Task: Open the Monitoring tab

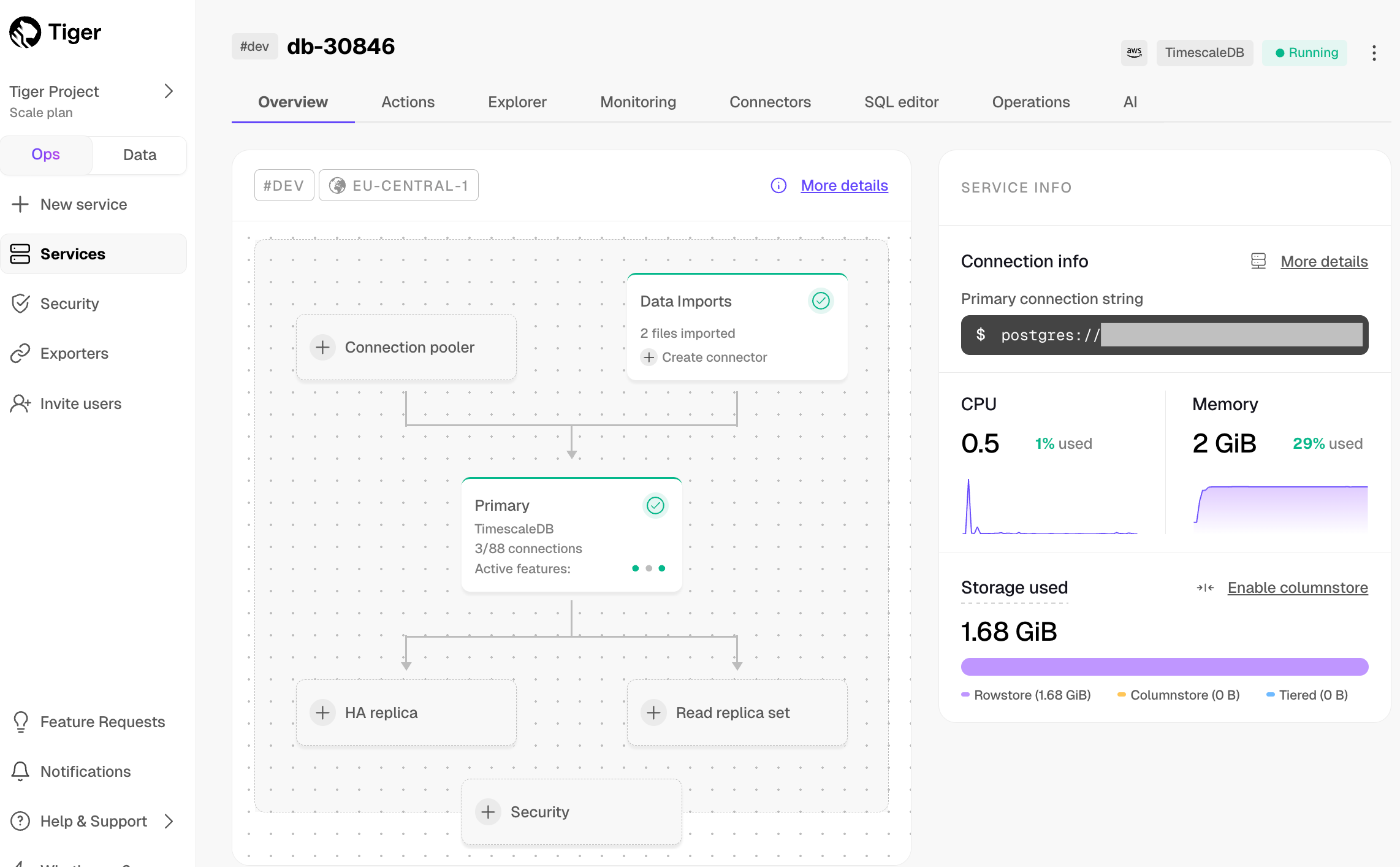Action: tap(638, 102)
